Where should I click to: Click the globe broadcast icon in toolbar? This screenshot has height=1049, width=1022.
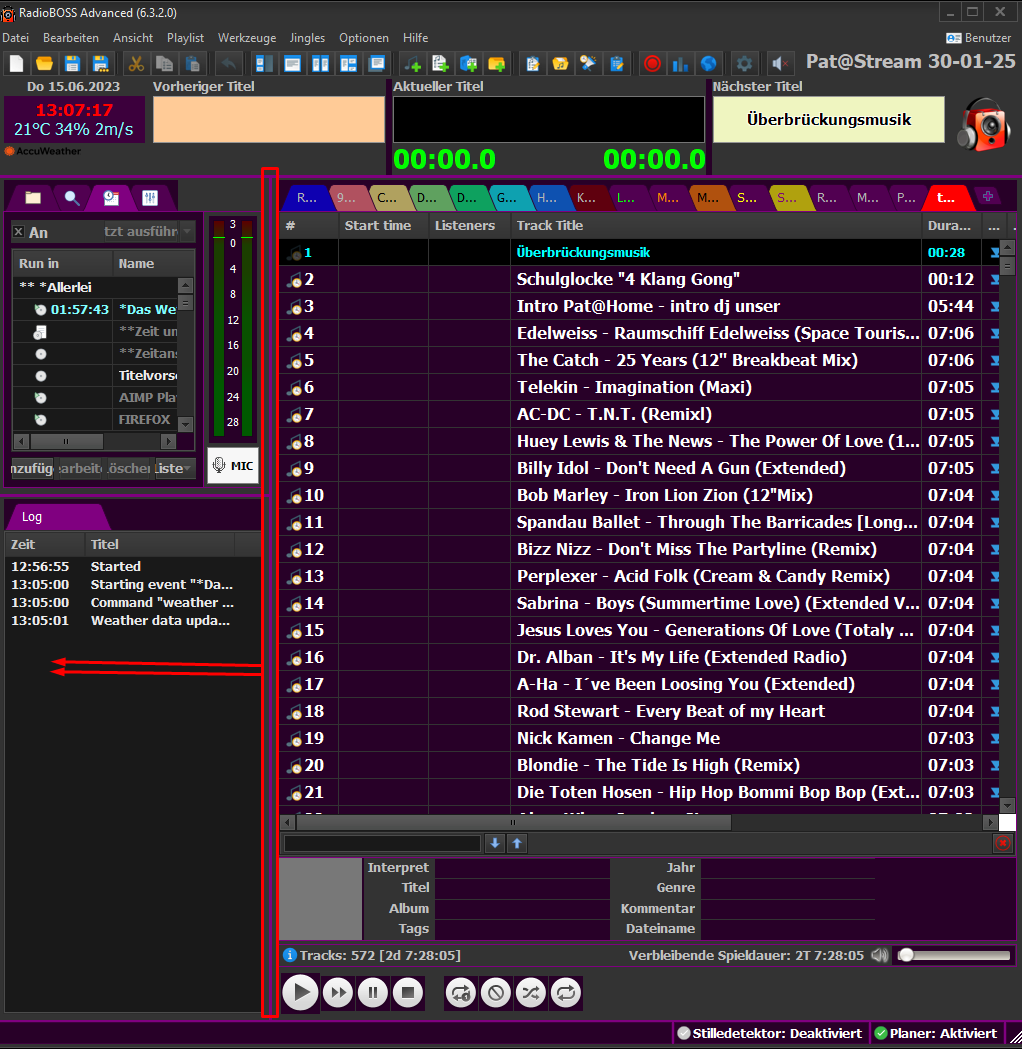click(x=708, y=63)
